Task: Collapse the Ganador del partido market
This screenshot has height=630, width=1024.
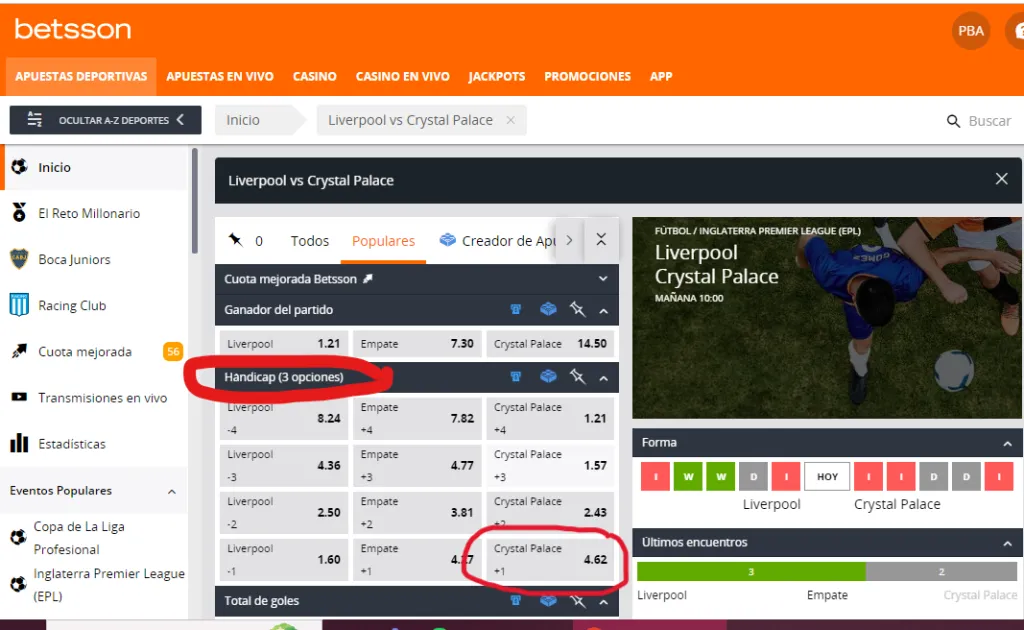Action: [601, 310]
